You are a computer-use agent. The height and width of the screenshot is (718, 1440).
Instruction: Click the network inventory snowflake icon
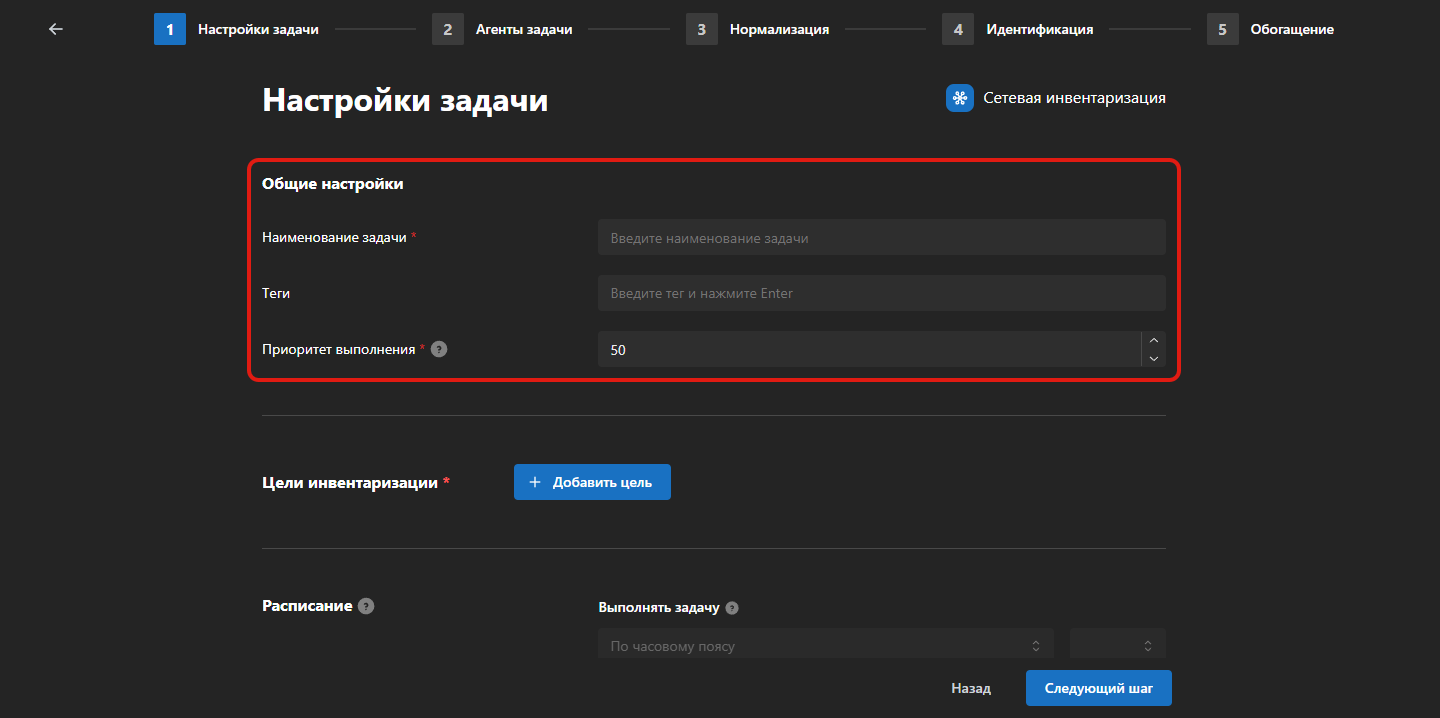click(960, 98)
